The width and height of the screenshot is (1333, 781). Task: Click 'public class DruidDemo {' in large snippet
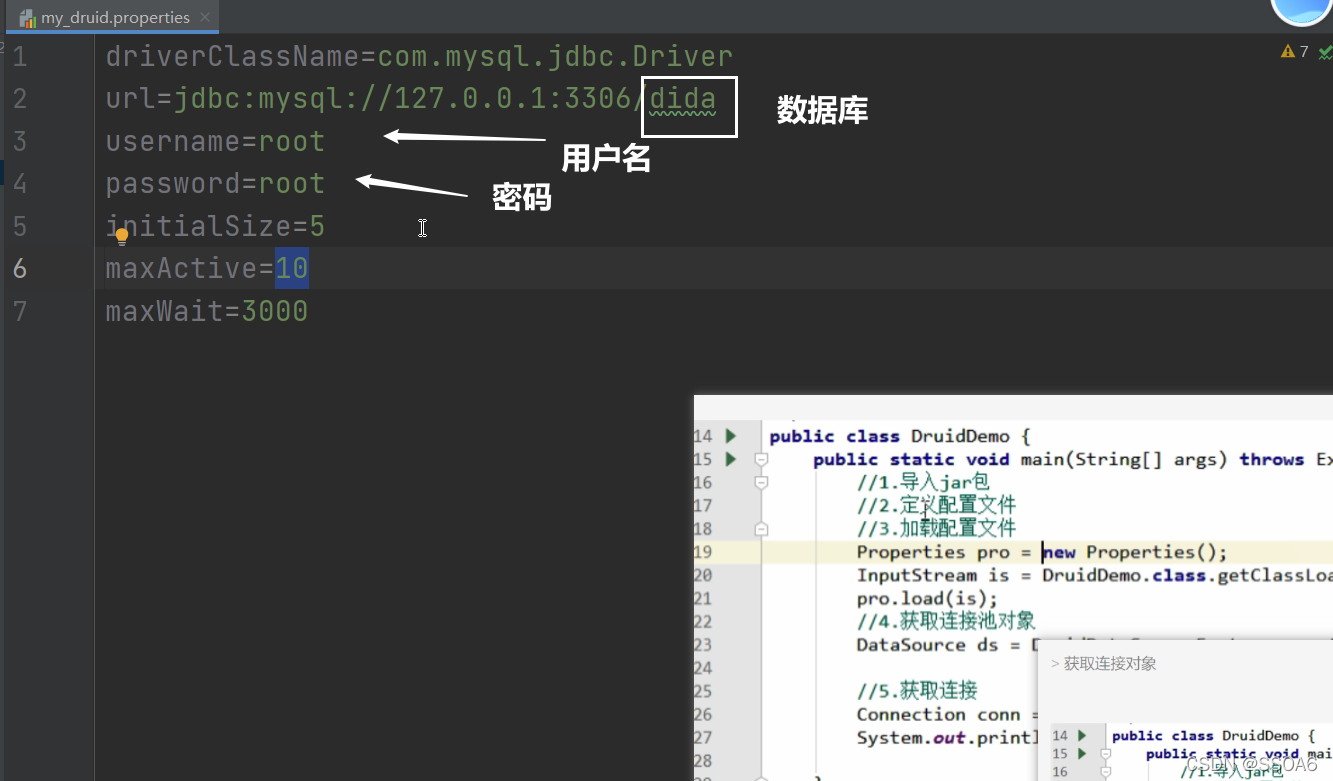[899, 436]
